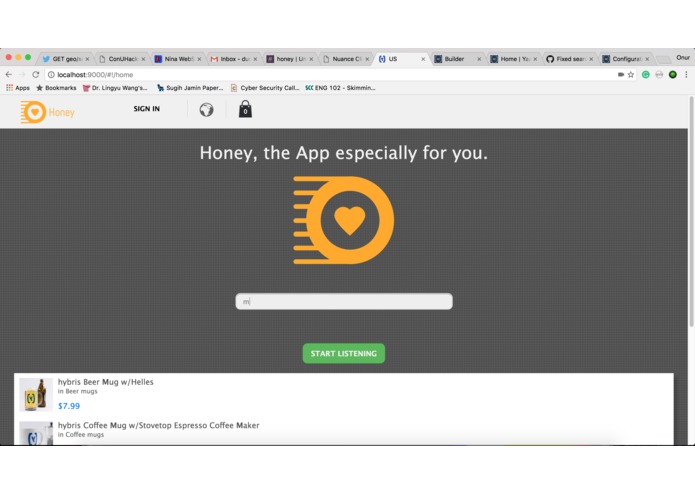Image resolution: width=695 pixels, height=494 pixels.
Task: Open Sugih Jamin Paper bookmark
Action: click(190, 88)
